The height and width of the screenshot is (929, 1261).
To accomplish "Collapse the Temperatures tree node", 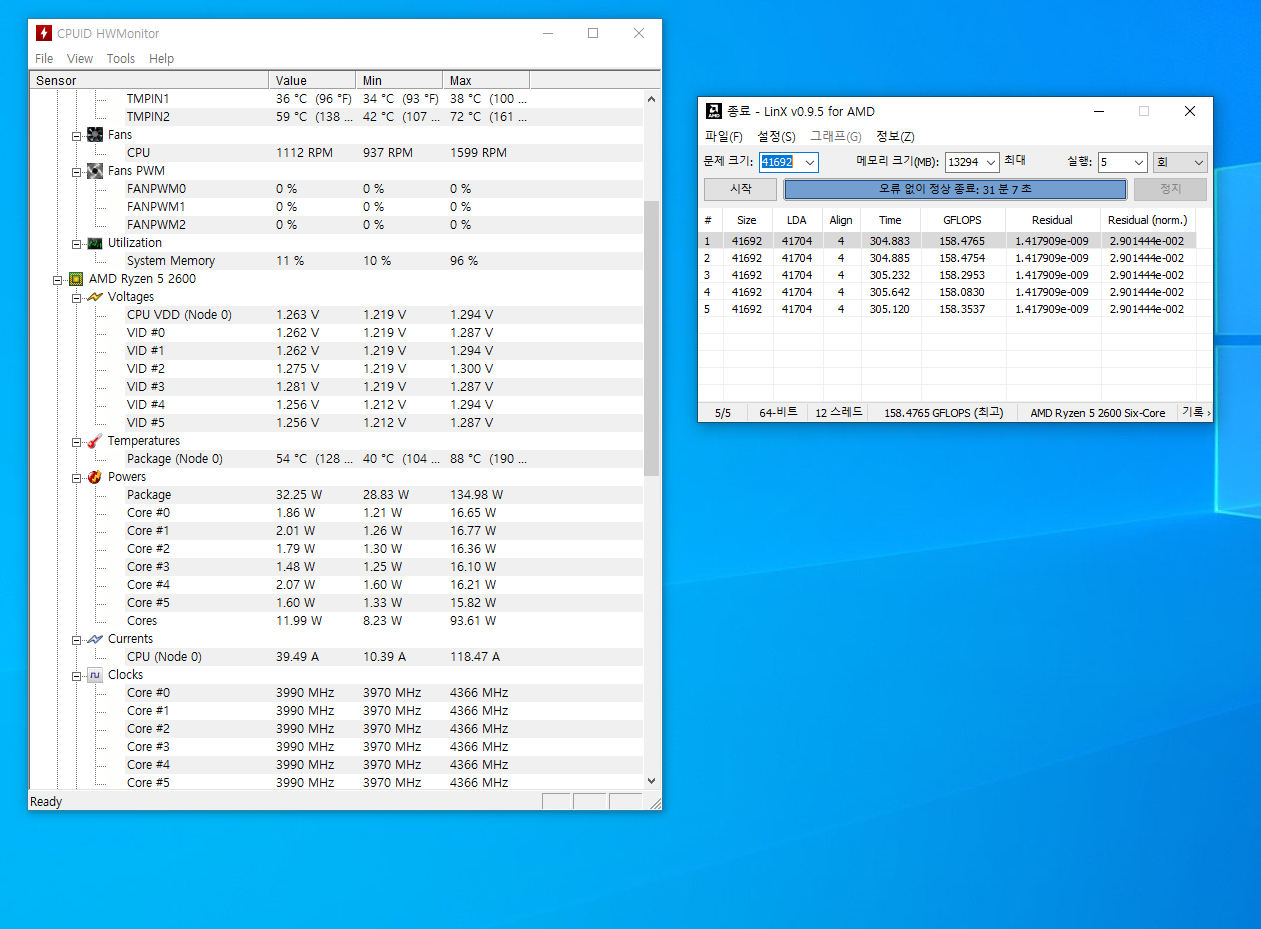I will coord(77,441).
